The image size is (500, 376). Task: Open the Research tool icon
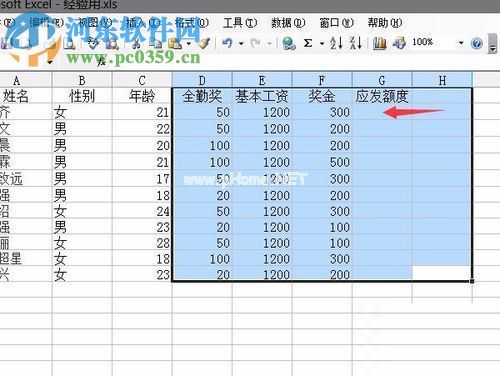coord(113,43)
